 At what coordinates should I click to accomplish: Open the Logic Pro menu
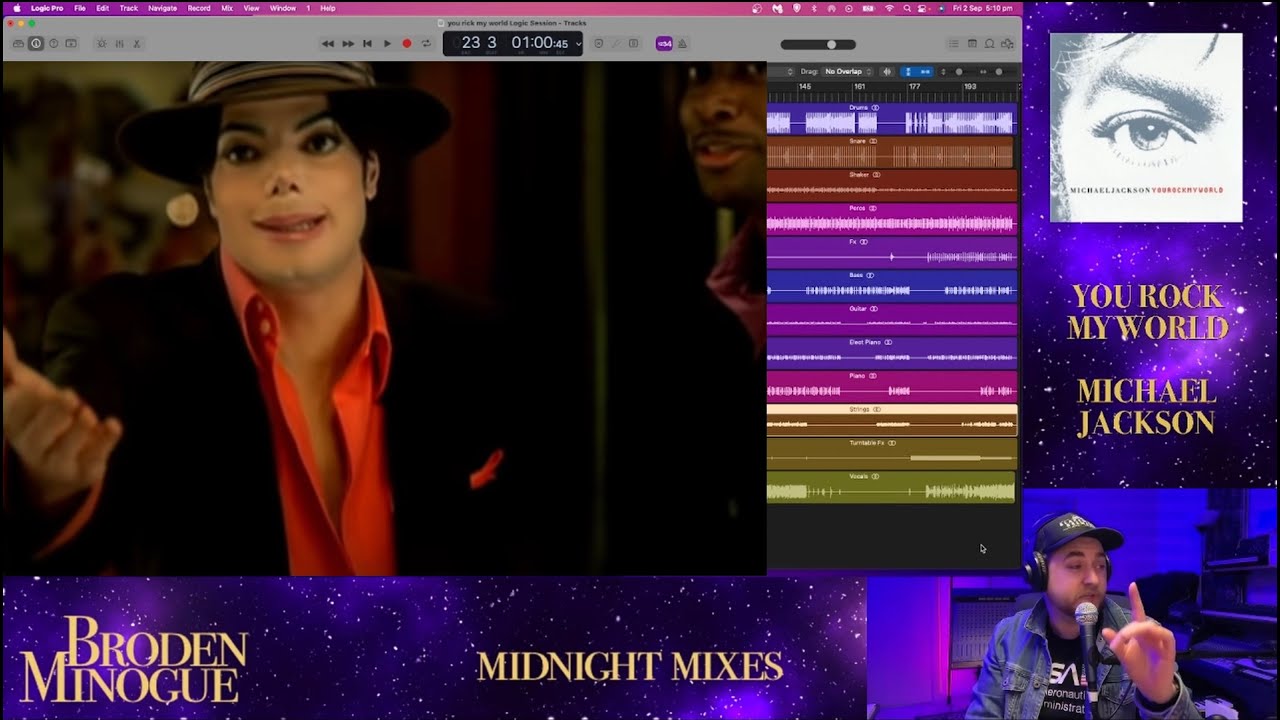47,8
